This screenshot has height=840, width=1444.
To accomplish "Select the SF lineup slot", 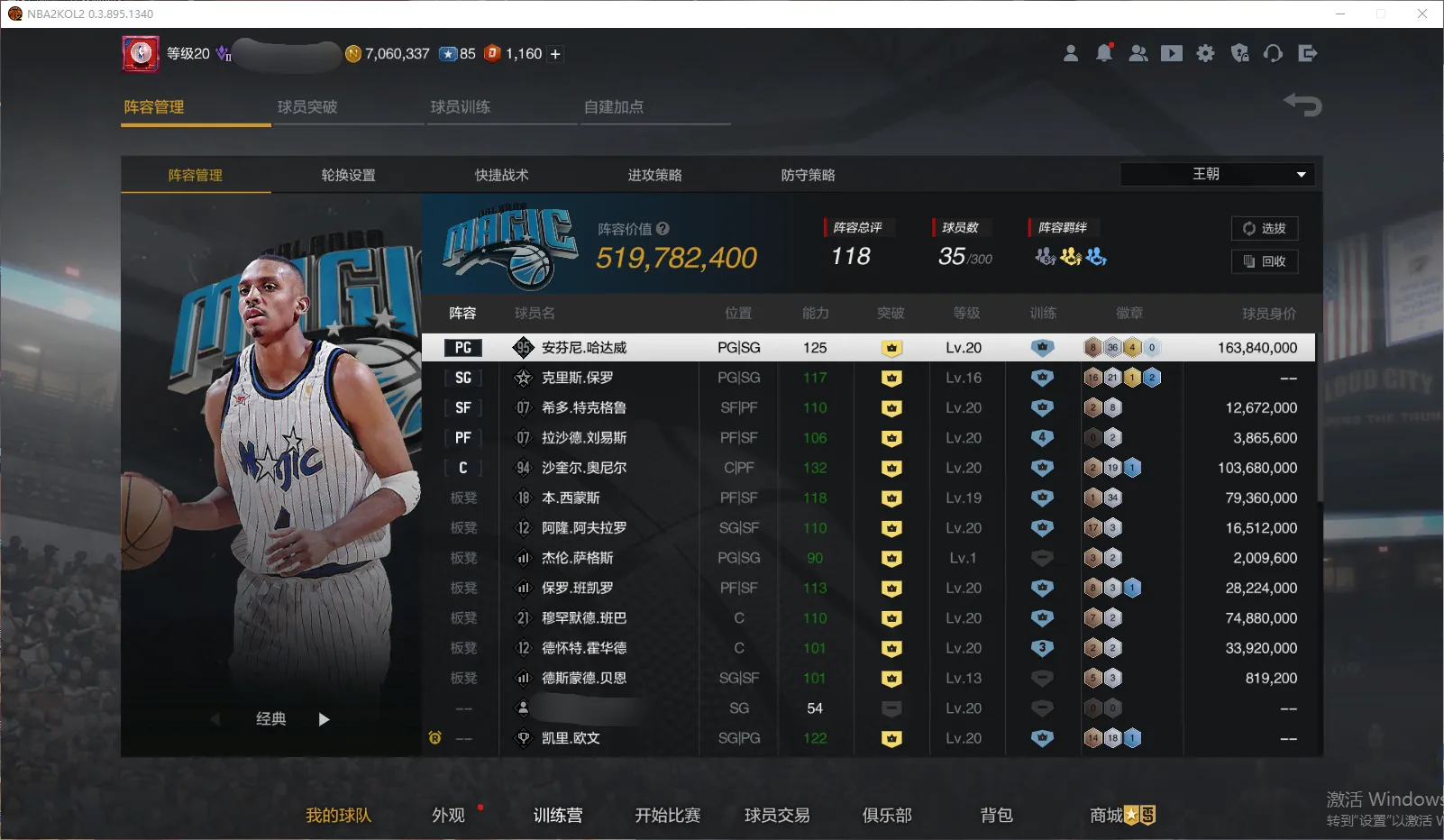I will [x=463, y=407].
